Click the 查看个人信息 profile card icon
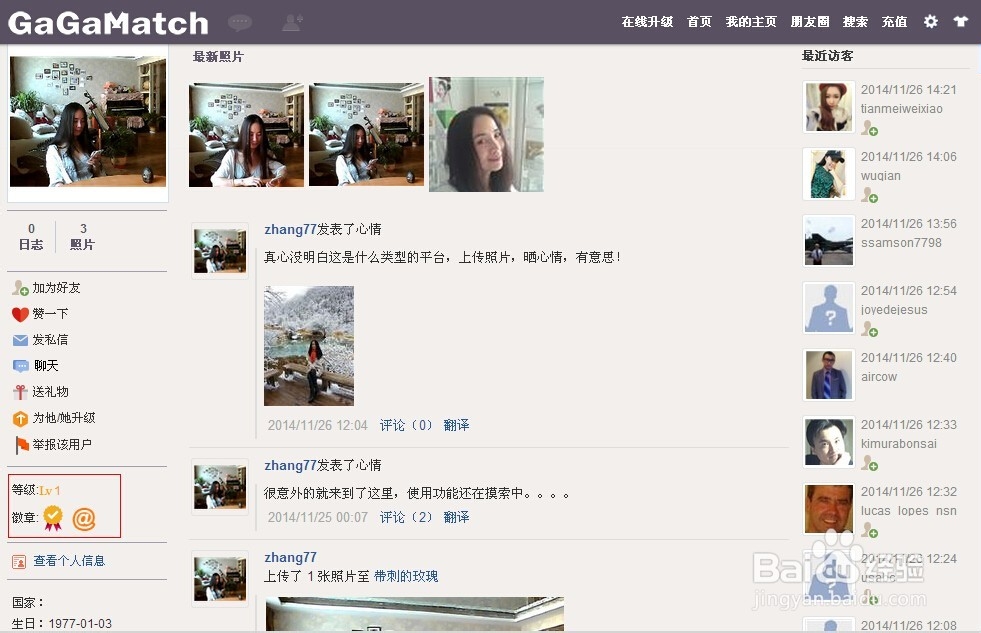 [19, 562]
